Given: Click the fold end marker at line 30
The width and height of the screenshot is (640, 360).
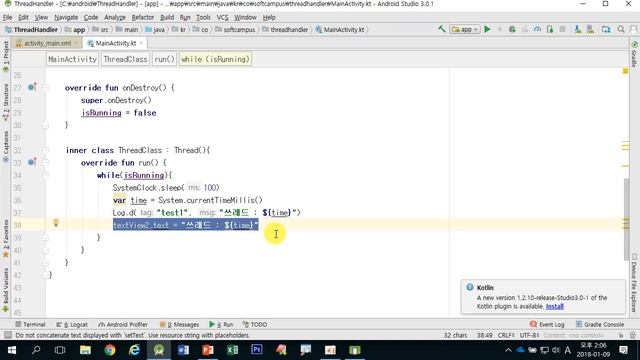Looking at the screenshot, I should tap(45, 125).
